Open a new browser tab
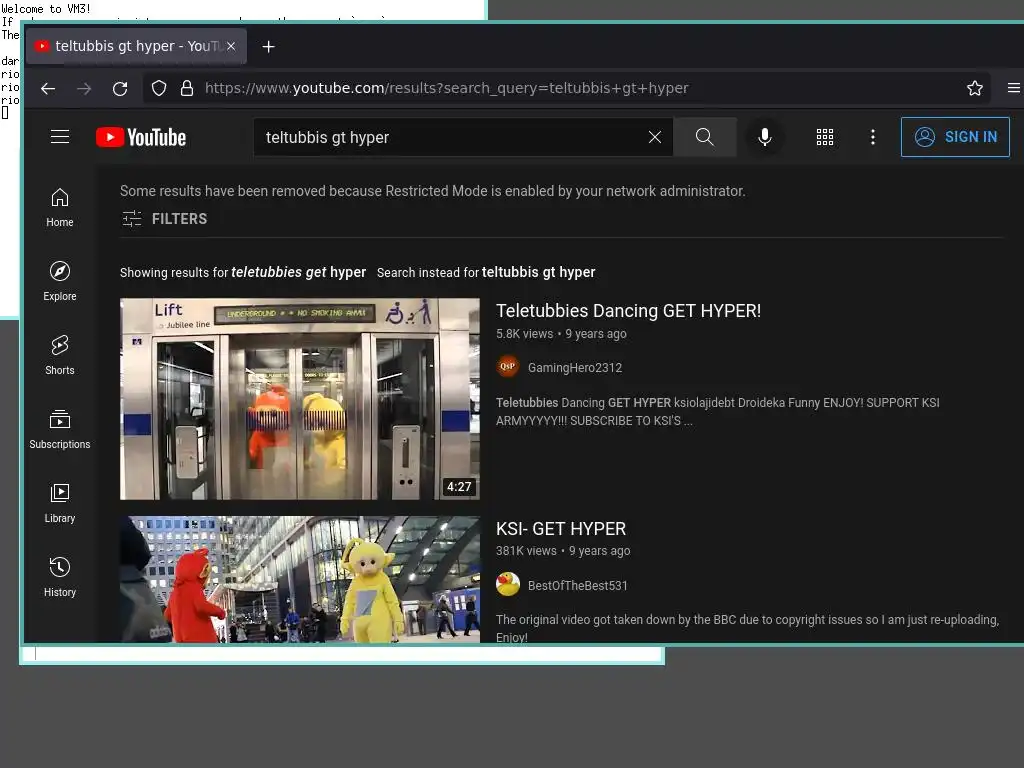 pos(268,46)
